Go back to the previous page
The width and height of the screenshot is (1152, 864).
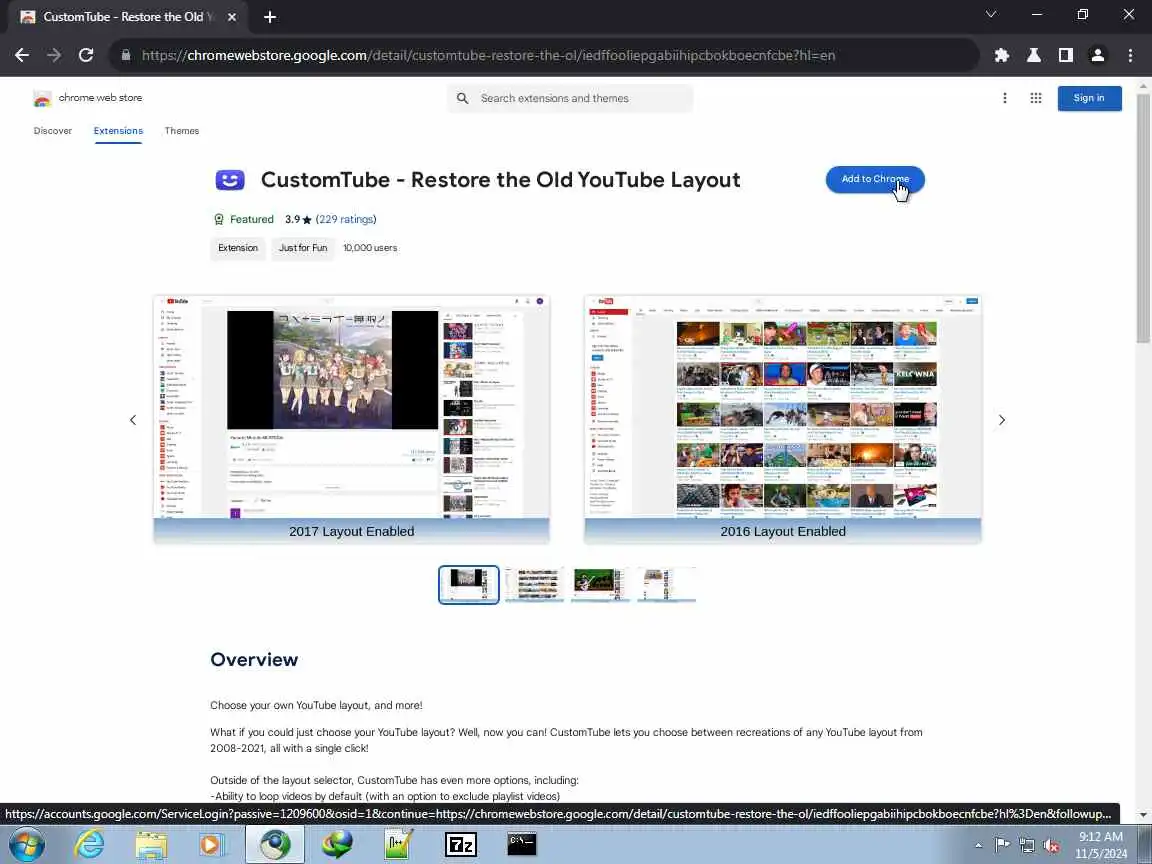pyautogui.click(x=22, y=55)
